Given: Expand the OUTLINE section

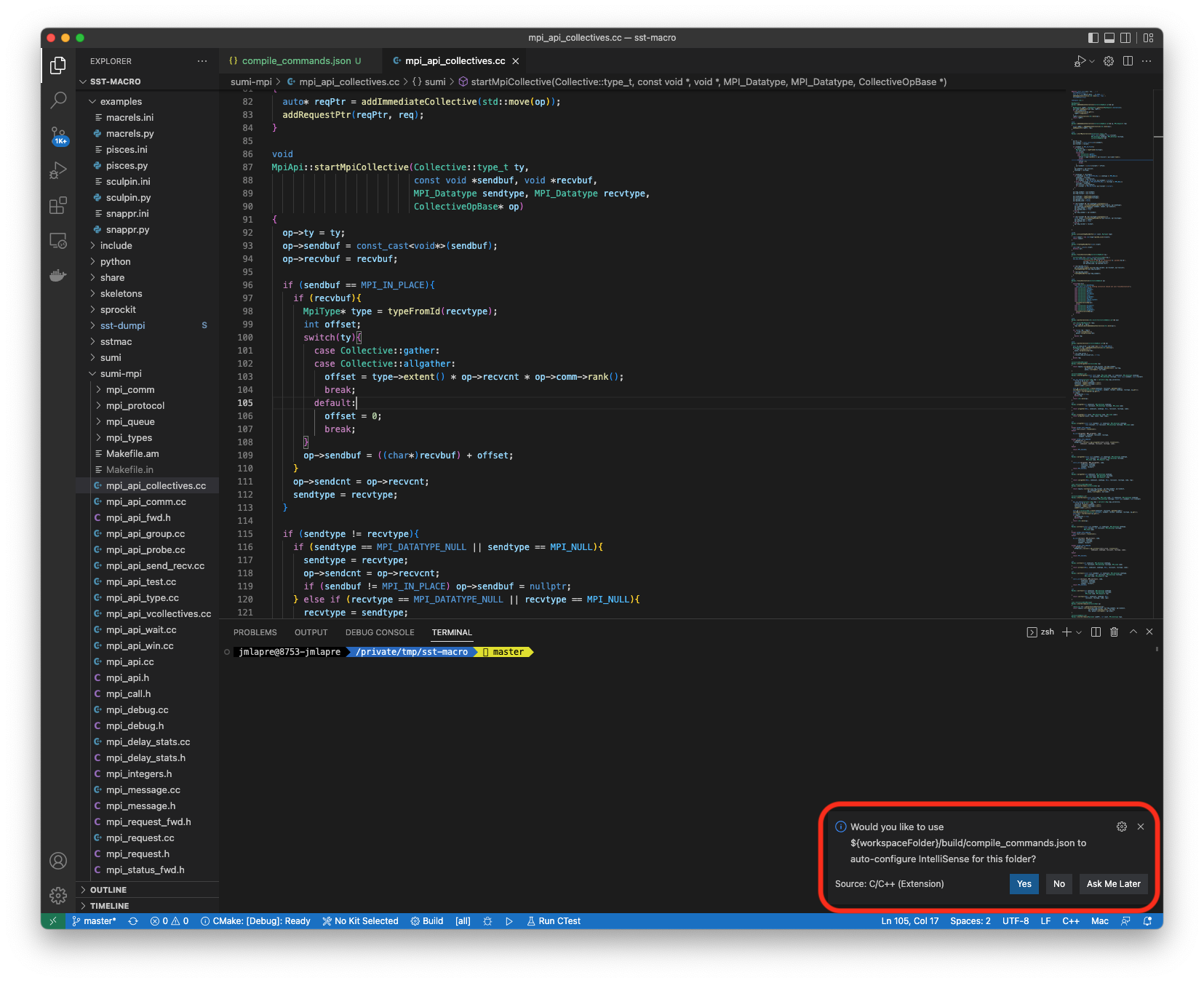Looking at the screenshot, I should tap(108, 890).
